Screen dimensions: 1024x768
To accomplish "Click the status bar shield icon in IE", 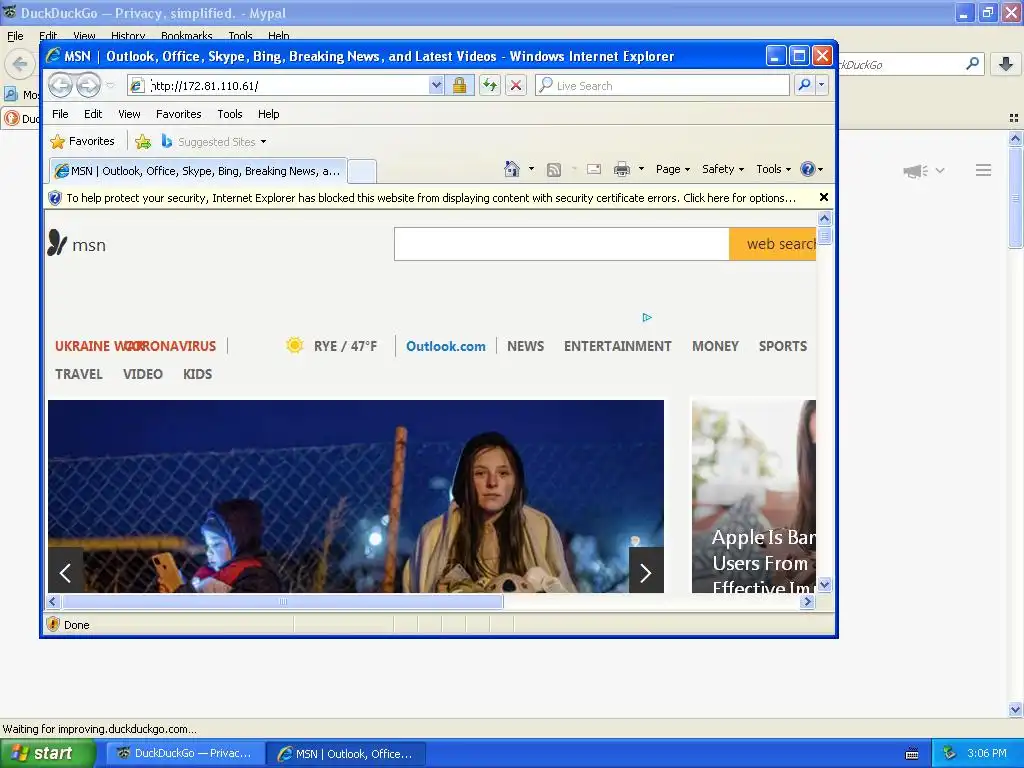I will (54, 624).
